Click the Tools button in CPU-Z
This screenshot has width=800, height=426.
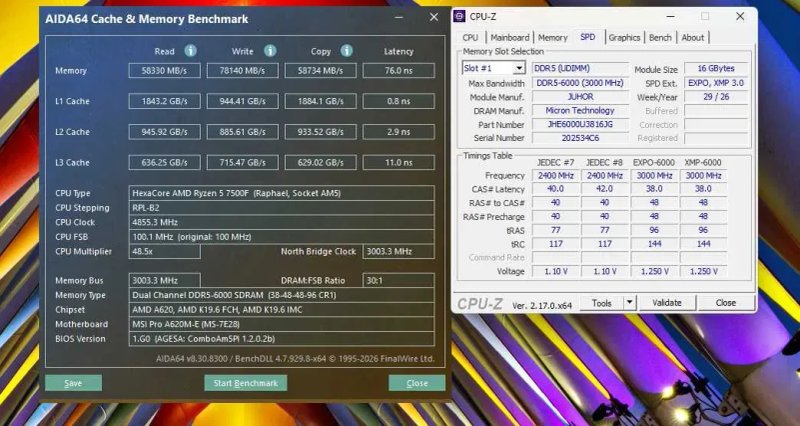[602, 303]
